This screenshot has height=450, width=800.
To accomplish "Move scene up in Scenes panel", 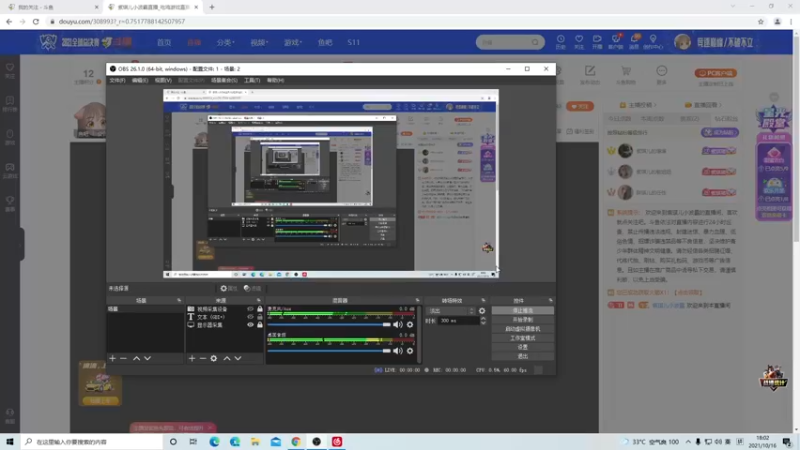I will 136,359.
